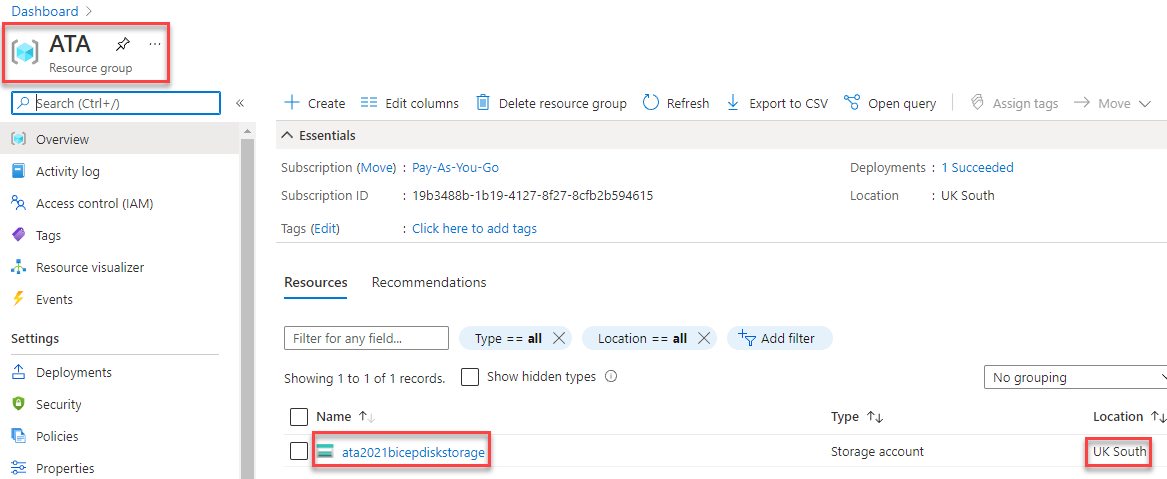Viewport: 1167px width, 479px height.
Task: Refresh the resource group view
Action: click(x=676, y=103)
